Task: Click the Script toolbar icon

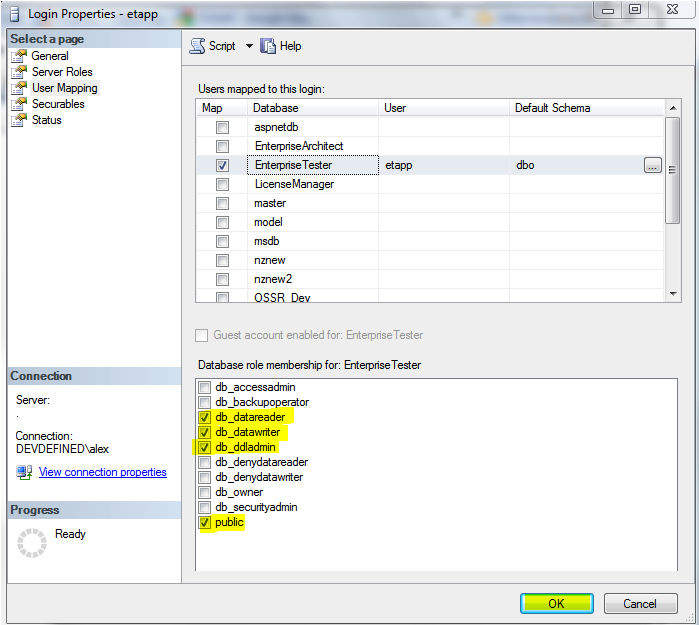Action: [197, 46]
